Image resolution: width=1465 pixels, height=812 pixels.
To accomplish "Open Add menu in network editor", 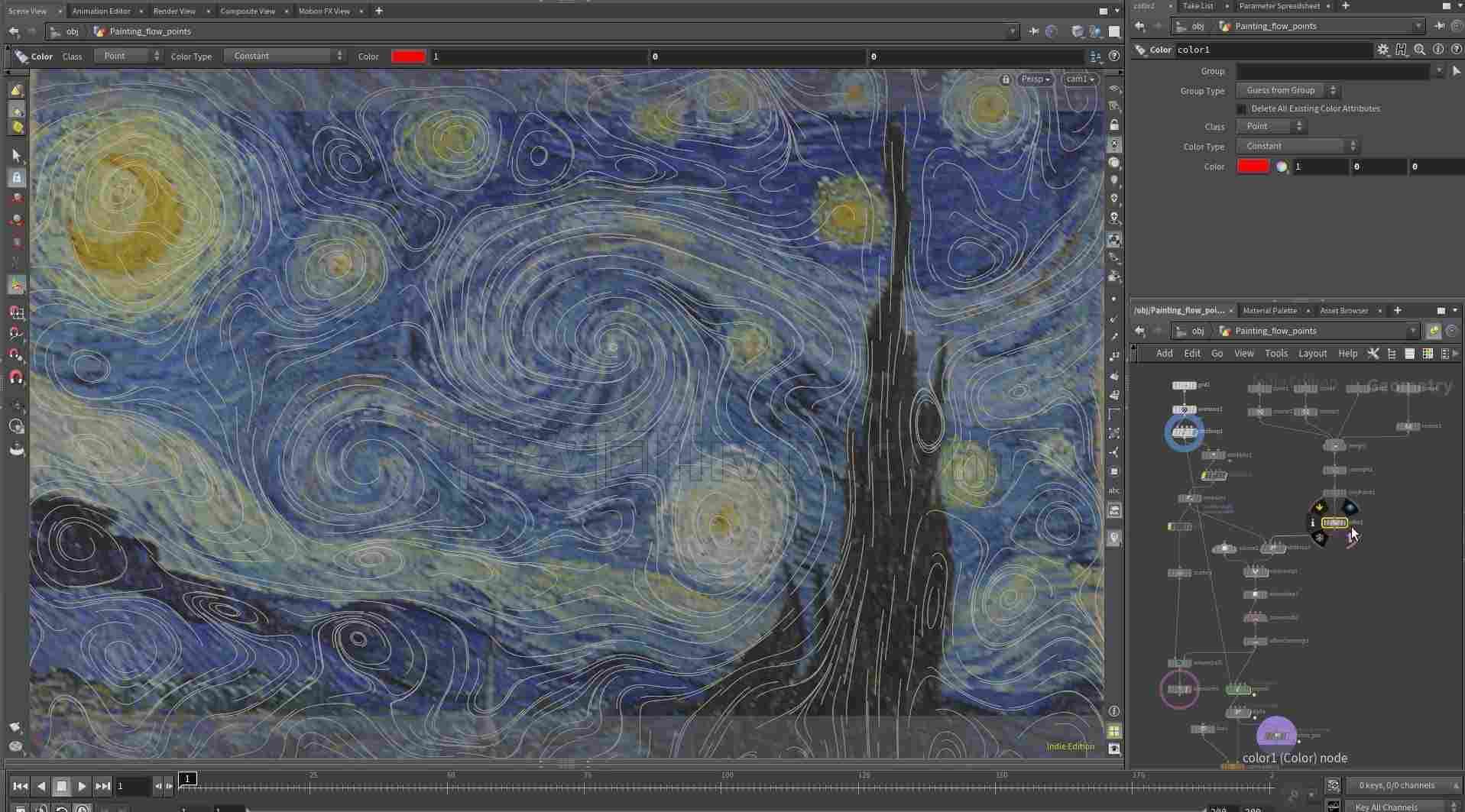I will 1164,354.
